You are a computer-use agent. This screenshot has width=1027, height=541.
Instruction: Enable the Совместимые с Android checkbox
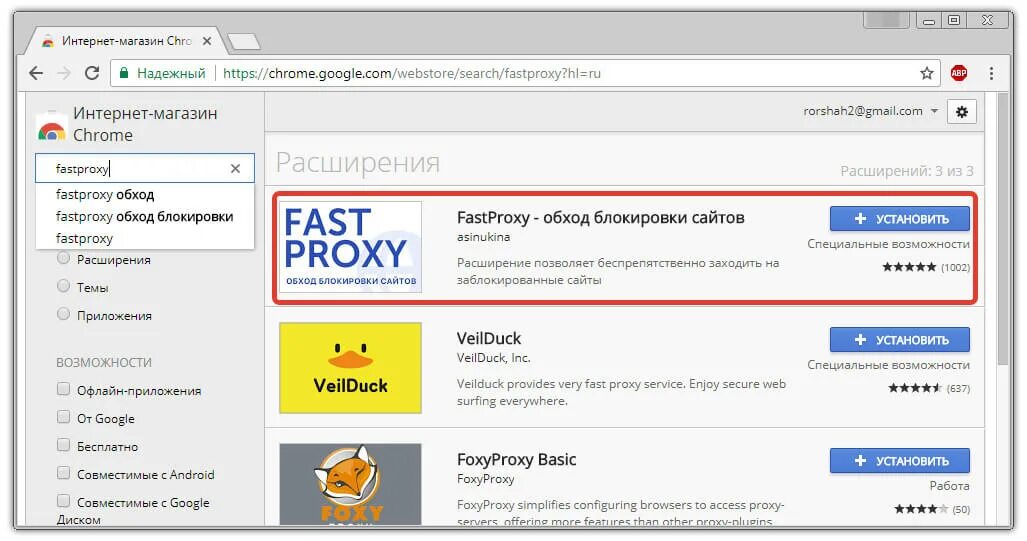[63, 473]
